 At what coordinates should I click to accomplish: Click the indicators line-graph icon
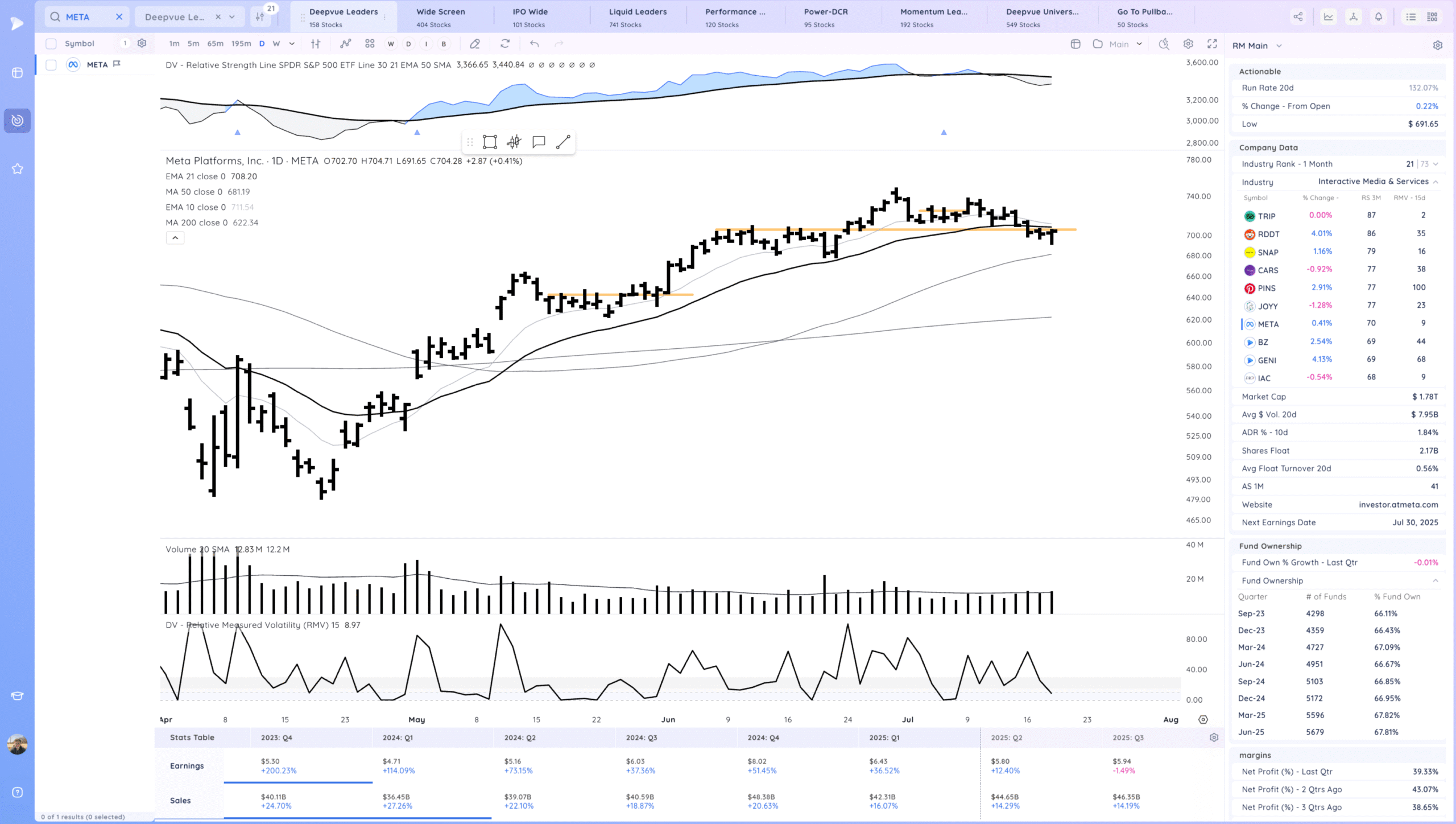coord(345,44)
